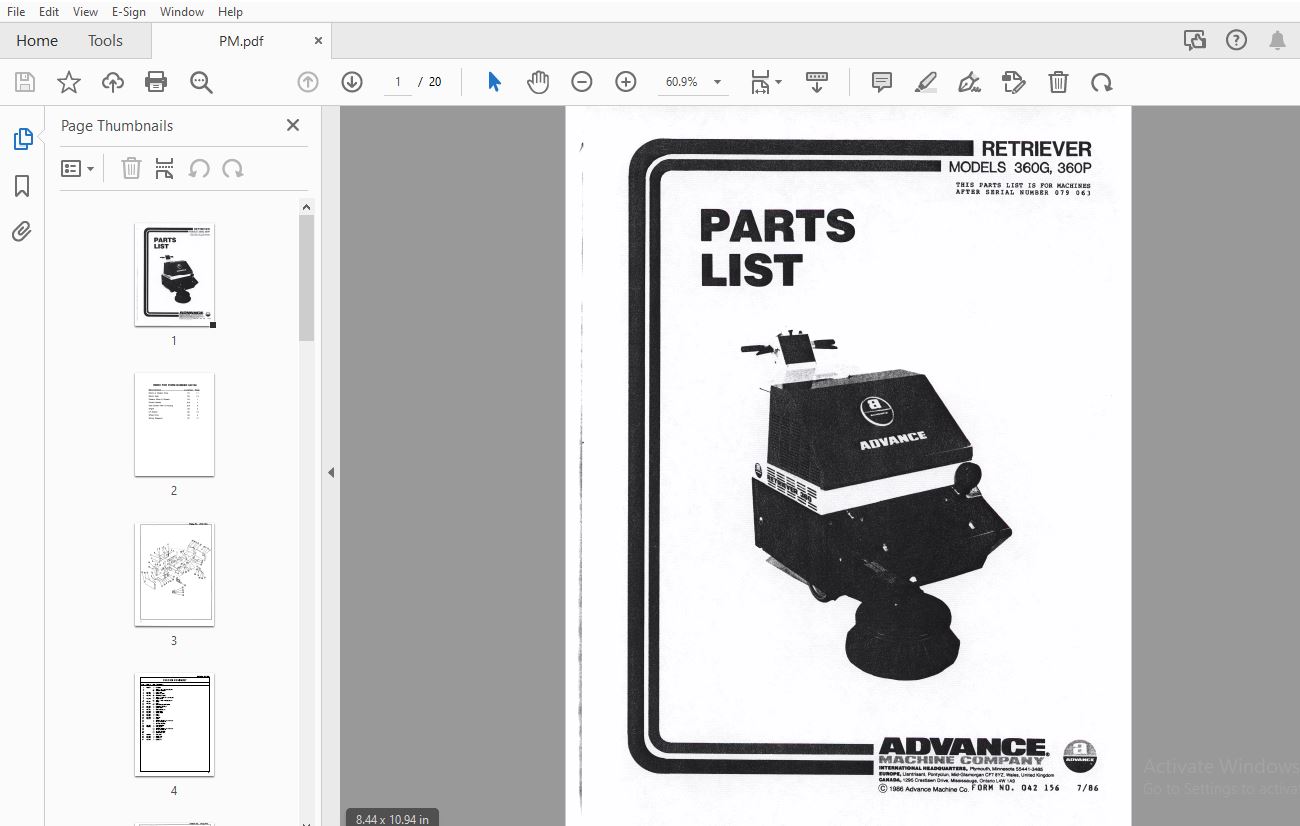
Task: Click the read mode keyboard icon
Action: [817, 82]
